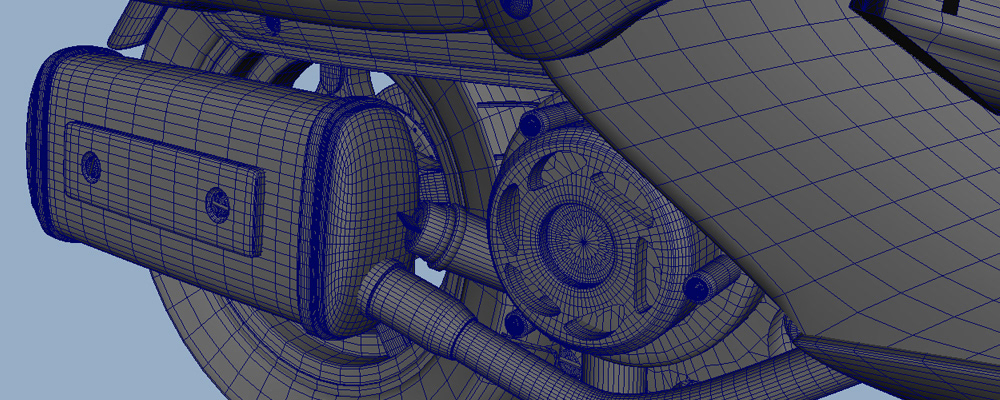Click the bottom bolt under the round cover
This screenshot has width=1000, height=400.
[516, 323]
